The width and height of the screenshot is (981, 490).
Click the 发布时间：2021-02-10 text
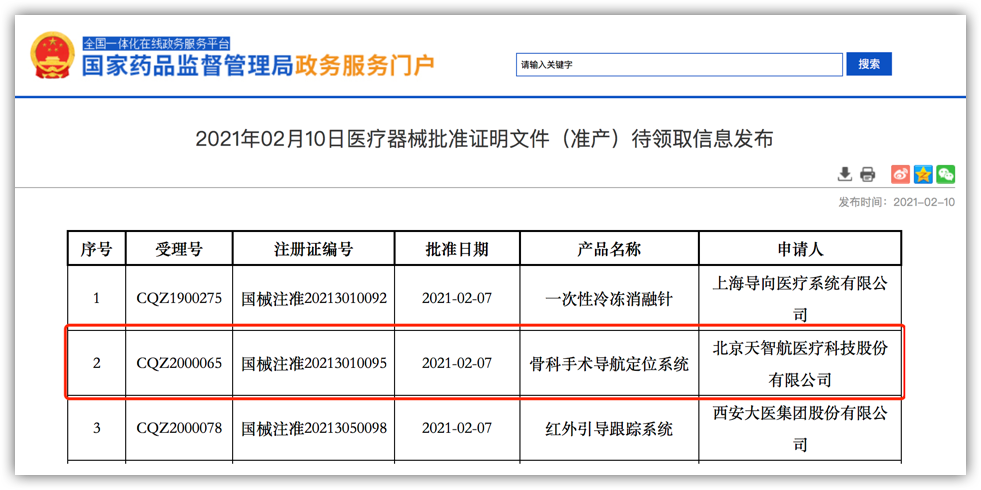[897, 203]
